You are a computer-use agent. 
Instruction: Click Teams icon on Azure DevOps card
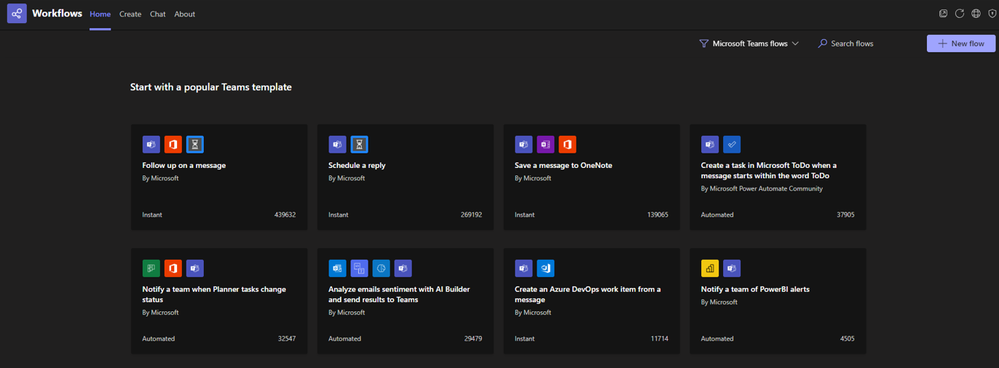pyautogui.click(x=524, y=268)
